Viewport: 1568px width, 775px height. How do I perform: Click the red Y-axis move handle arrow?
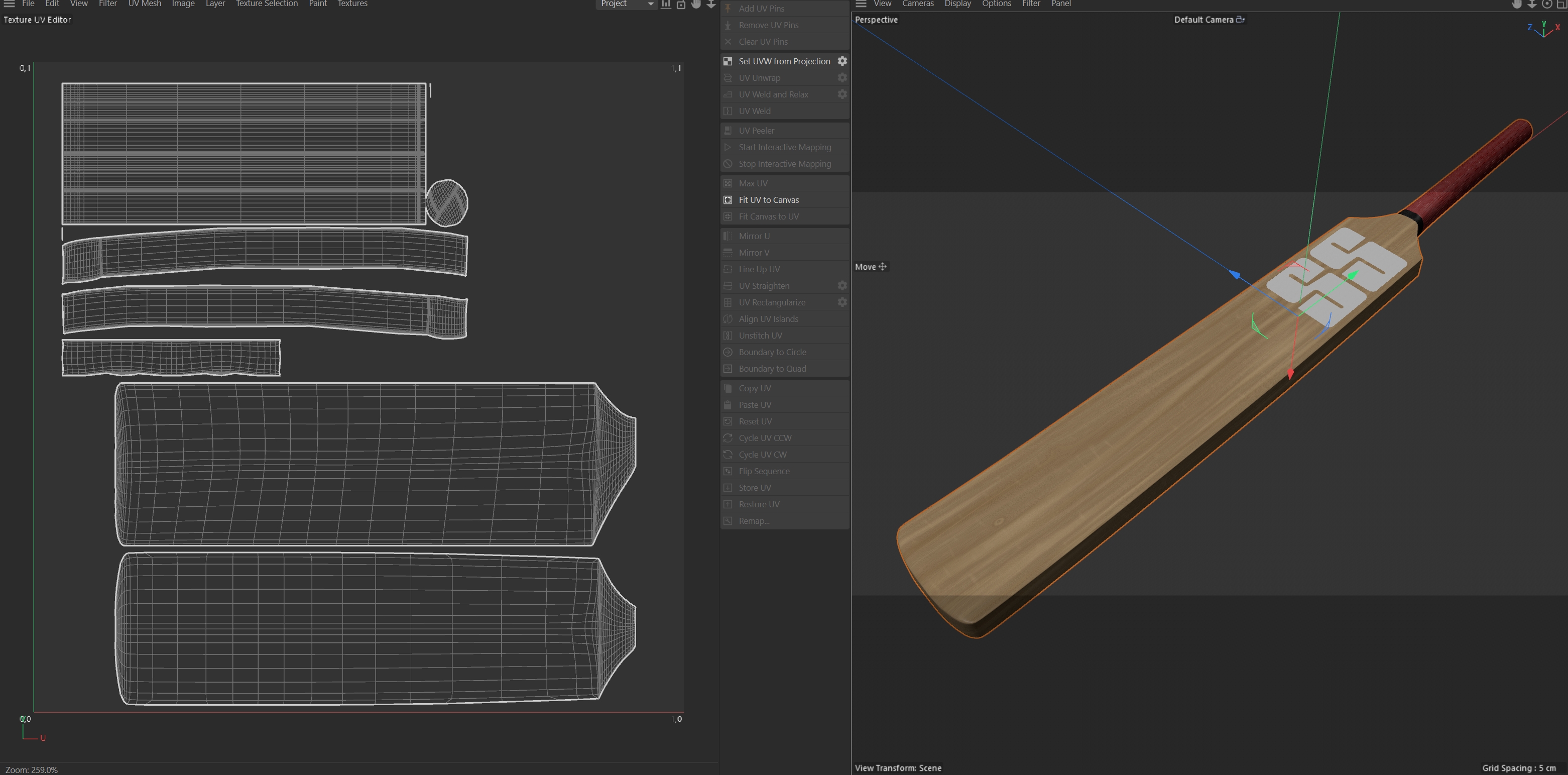(x=1290, y=373)
